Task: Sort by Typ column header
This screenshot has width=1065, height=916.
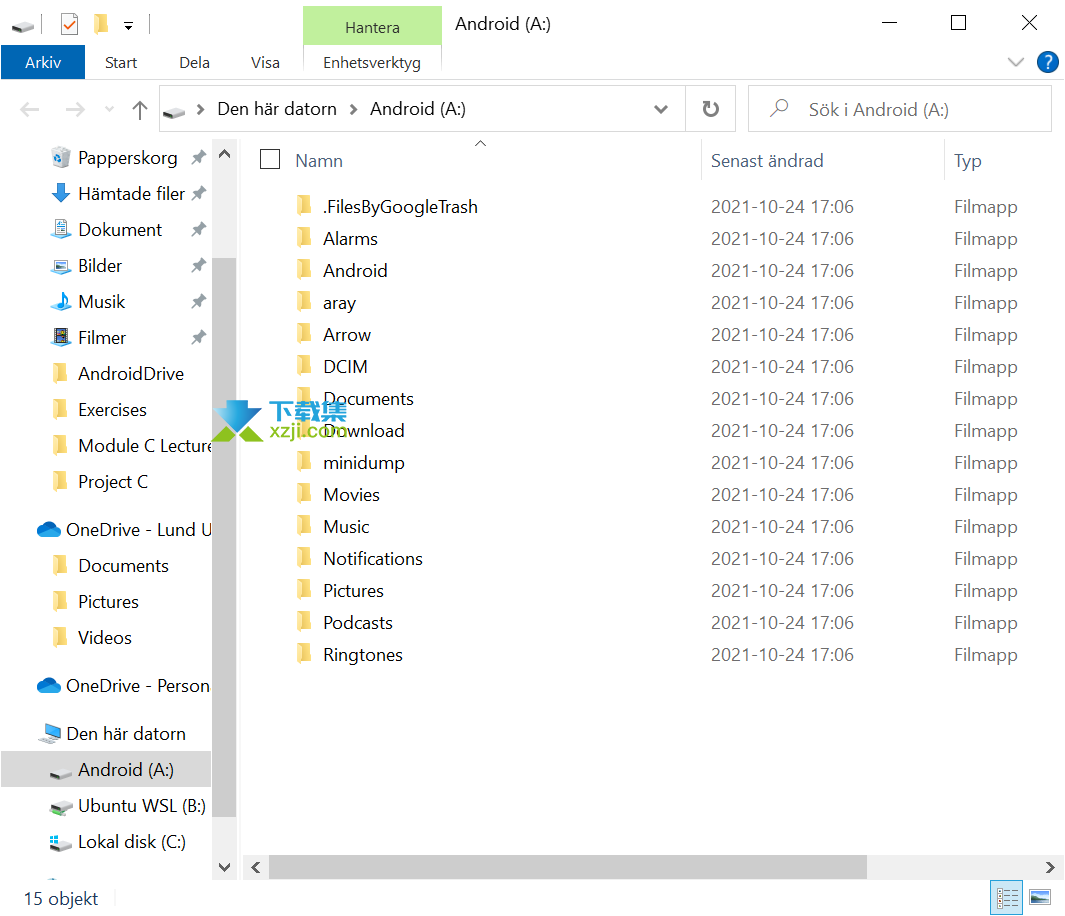Action: point(968,160)
